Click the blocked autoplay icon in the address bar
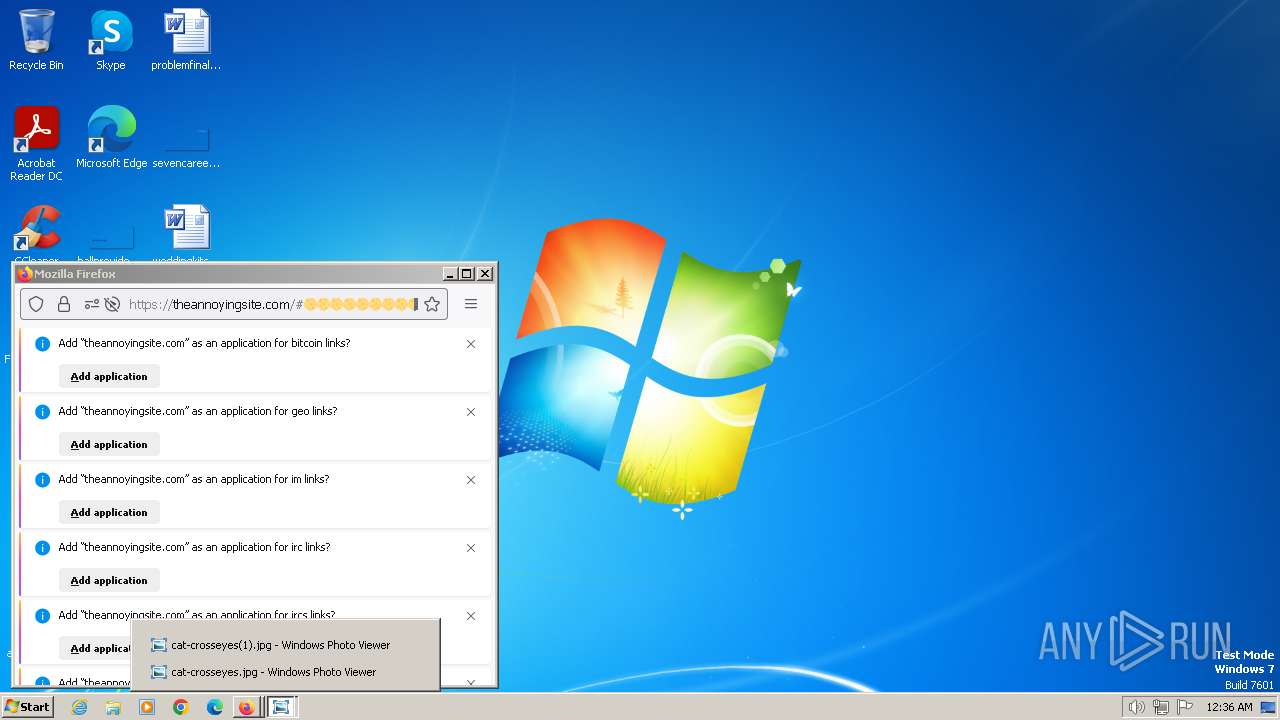 pos(112,304)
